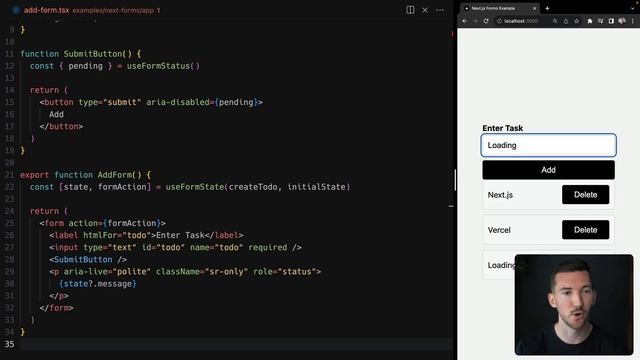Go back in the browser
Image resolution: width=640 pixels, height=360 pixels.
(x=464, y=21)
